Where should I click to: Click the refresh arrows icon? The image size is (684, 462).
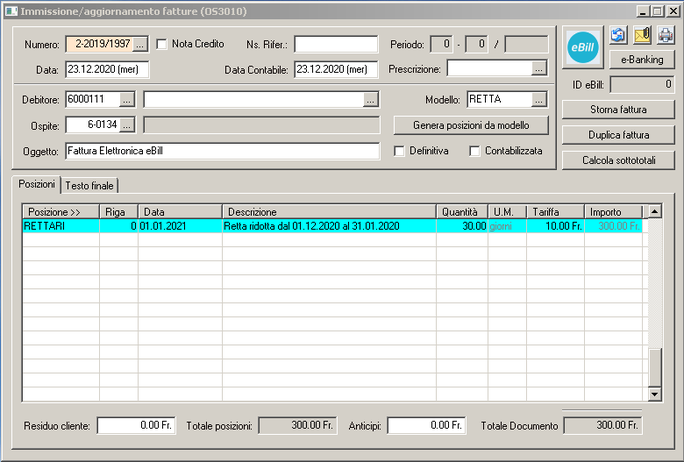tap(618, 36)
